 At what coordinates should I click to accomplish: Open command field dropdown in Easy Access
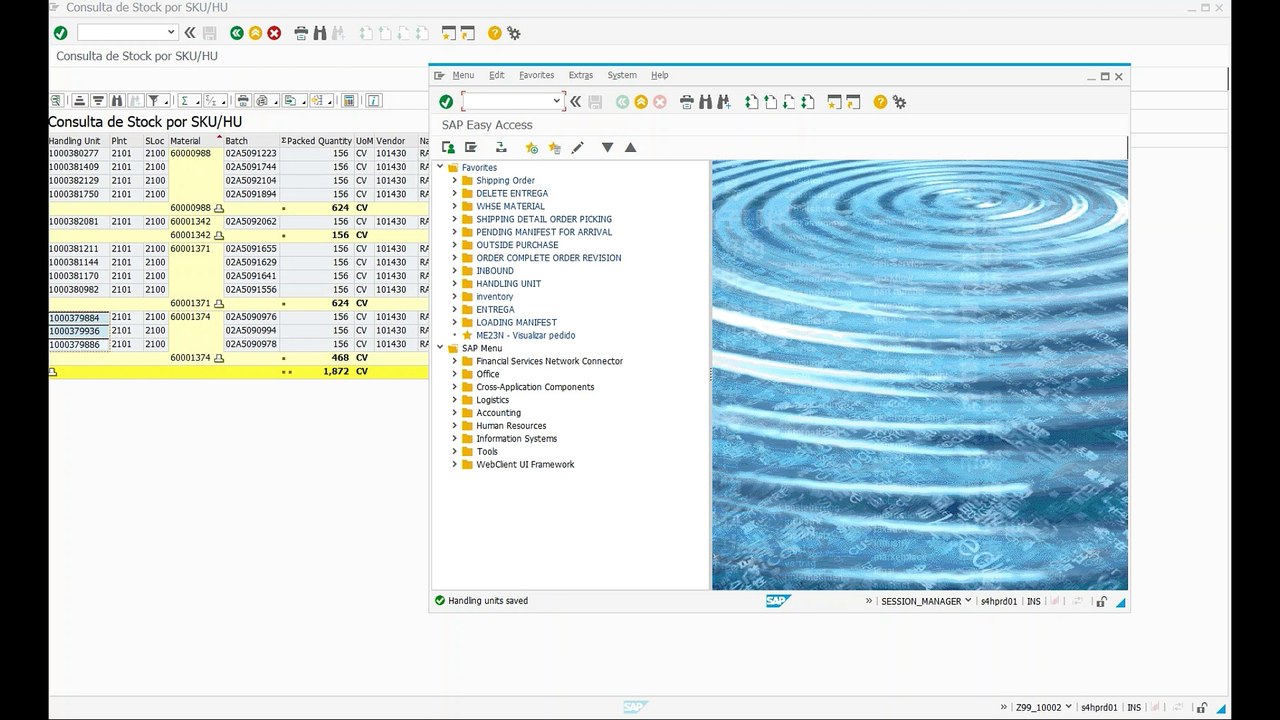(x=557, y=102)
